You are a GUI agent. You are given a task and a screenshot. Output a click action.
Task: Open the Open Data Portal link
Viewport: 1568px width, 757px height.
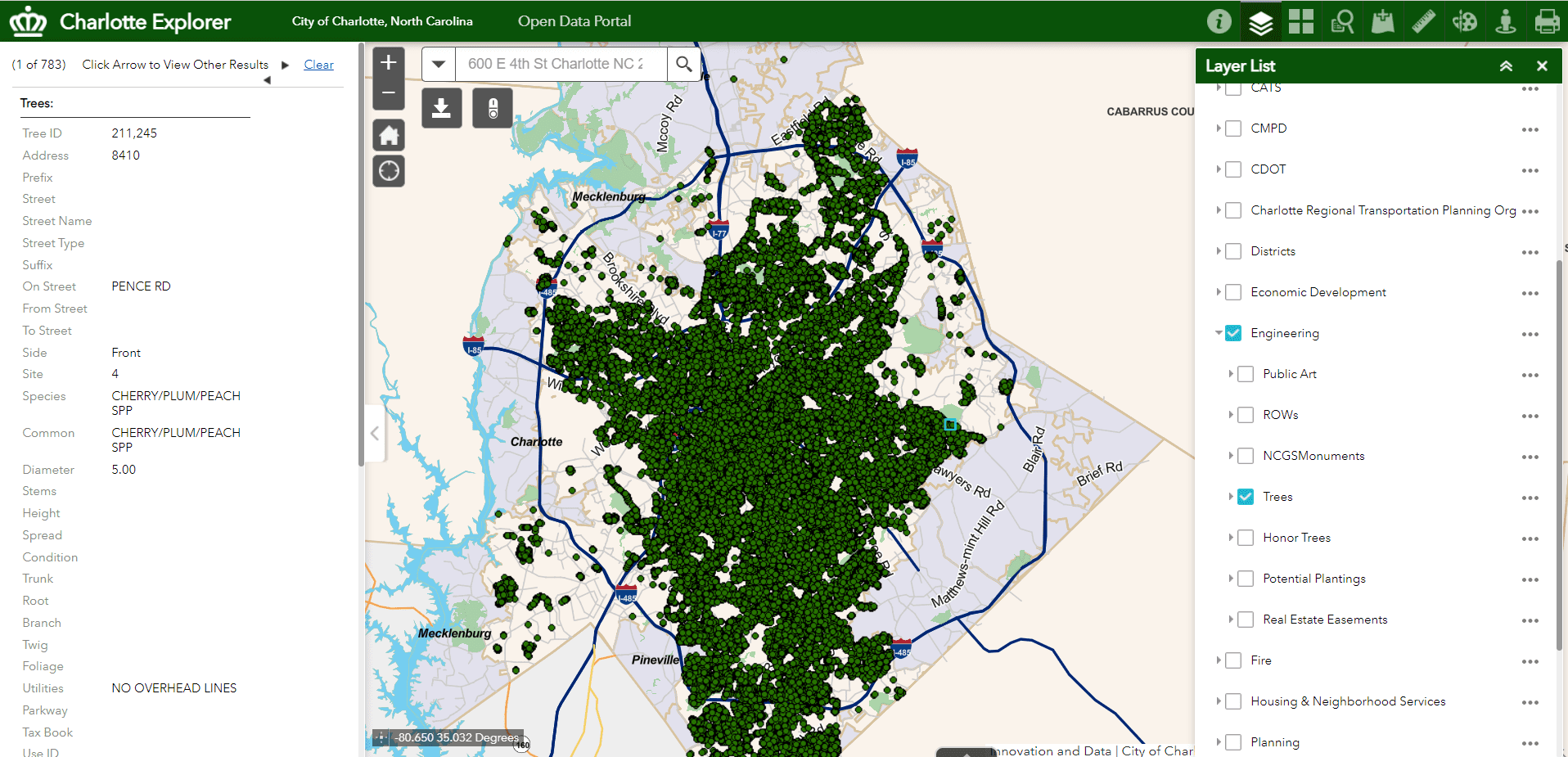coord(574,21)
